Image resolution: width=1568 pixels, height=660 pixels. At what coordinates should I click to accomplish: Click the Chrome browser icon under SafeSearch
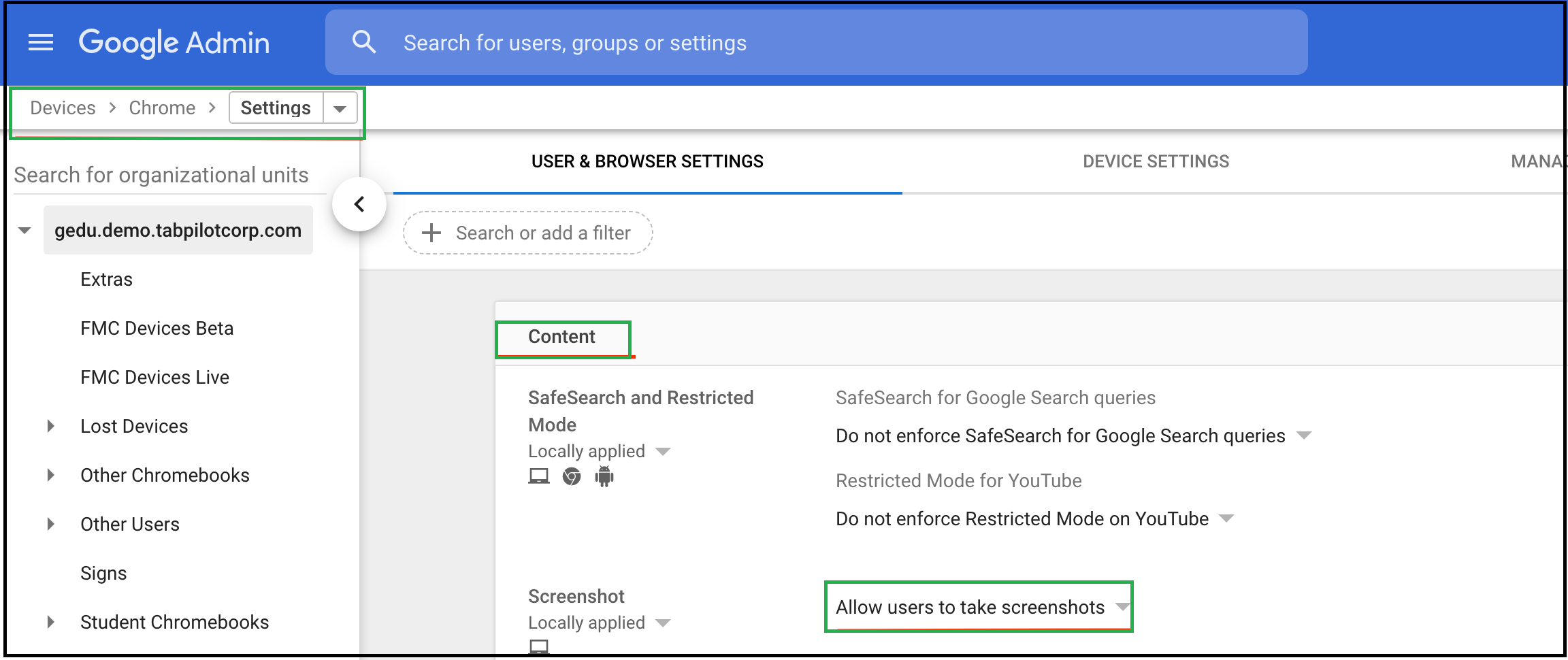572,476
